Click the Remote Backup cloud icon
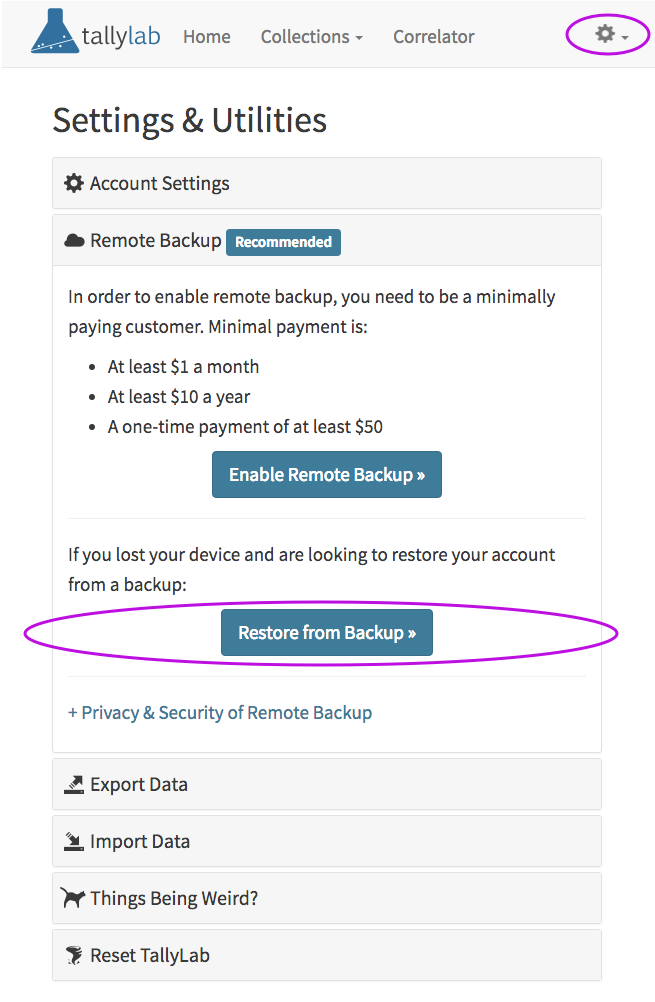This screenshot has width=655, height=1002. pyautogui.click(x=75, y=241)
